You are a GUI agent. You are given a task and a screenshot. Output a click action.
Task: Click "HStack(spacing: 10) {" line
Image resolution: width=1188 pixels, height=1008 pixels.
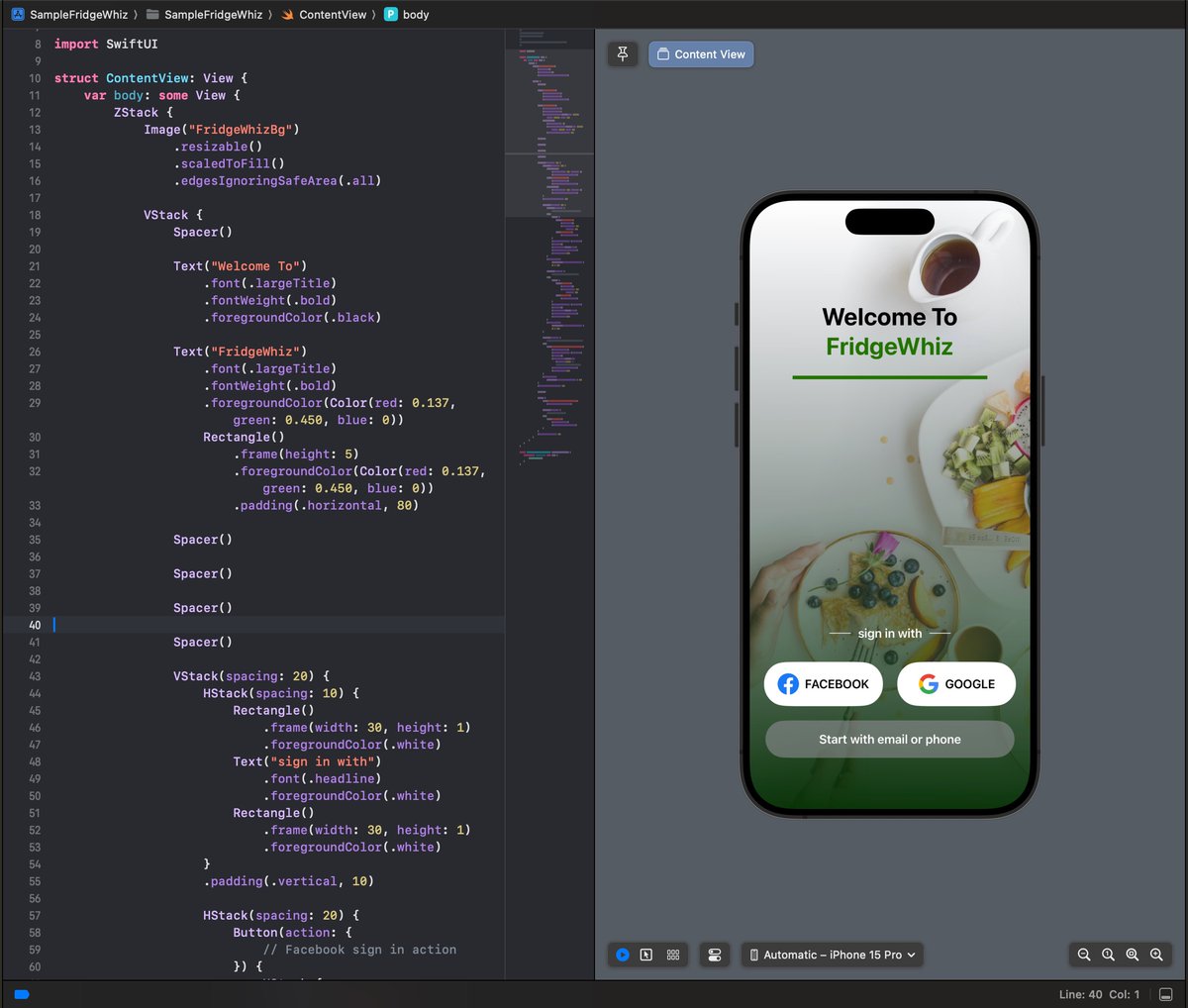point(281,693)
